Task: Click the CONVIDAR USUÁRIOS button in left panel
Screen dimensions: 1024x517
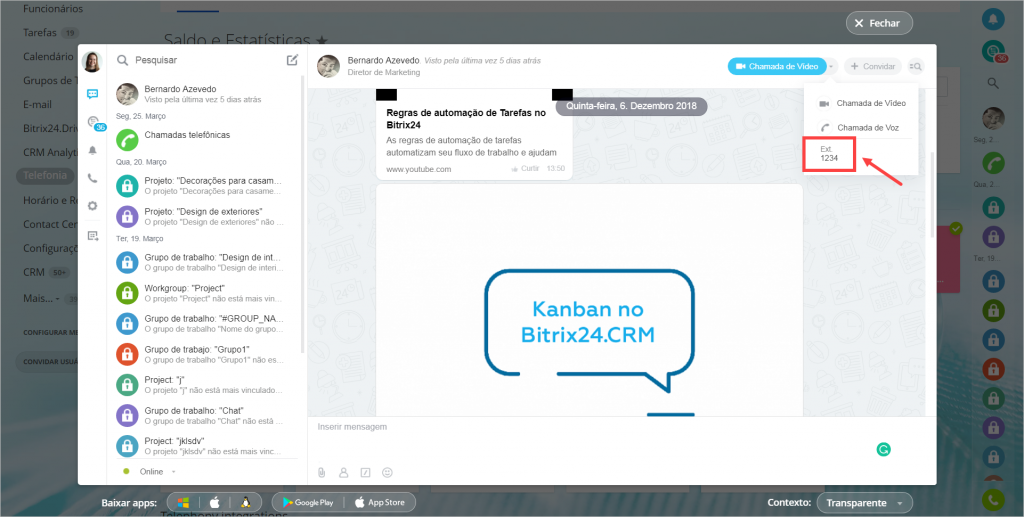Action: pos(47,362)
